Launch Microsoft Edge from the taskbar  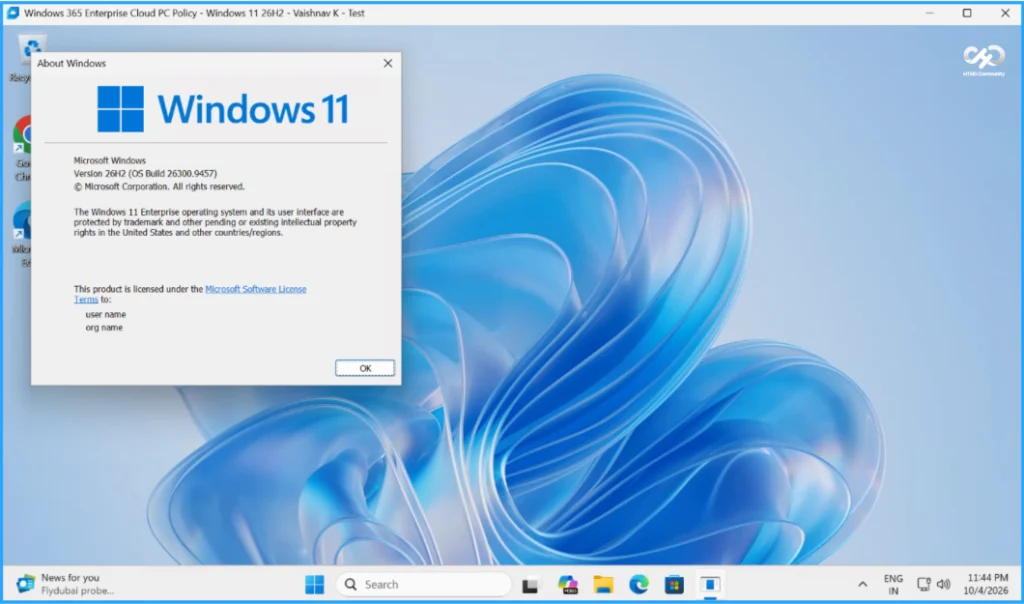[x=639, y=584]
